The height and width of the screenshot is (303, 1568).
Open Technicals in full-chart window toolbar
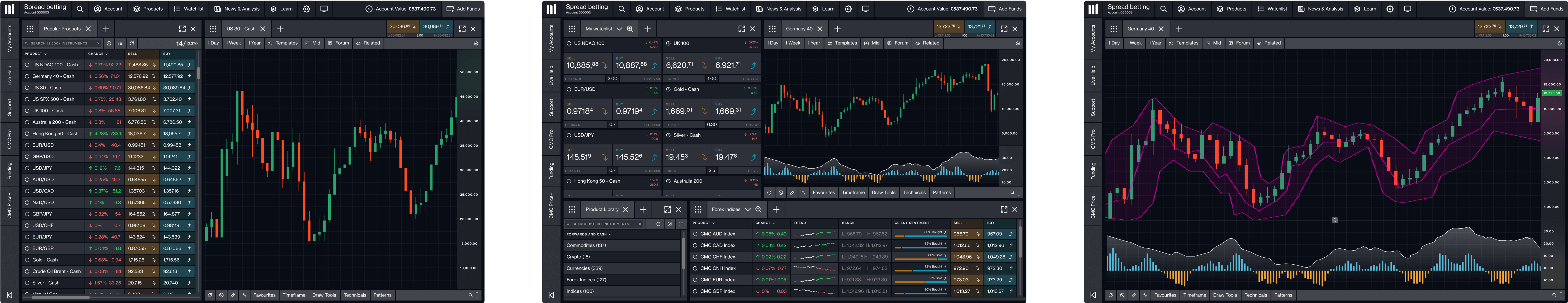tap(1256, 295)
